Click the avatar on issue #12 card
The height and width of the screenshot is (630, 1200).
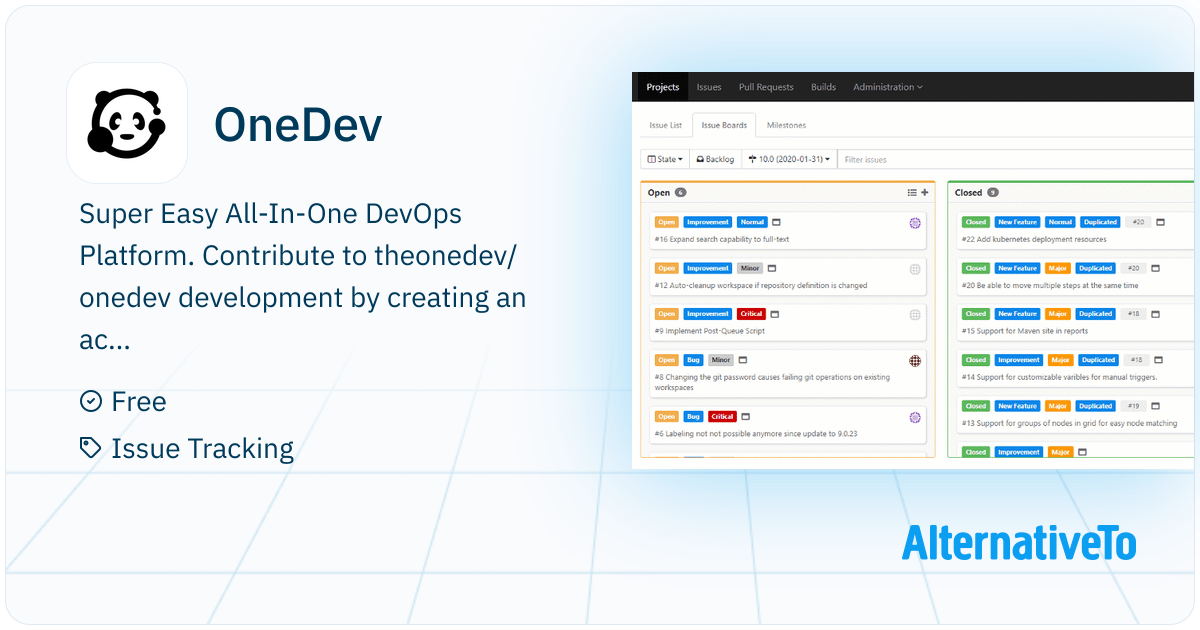915,269
